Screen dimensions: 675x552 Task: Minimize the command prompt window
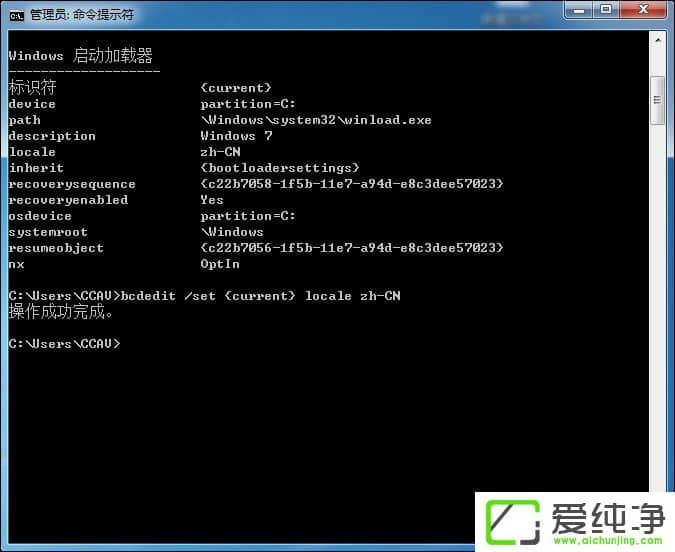tap(579, 10)
